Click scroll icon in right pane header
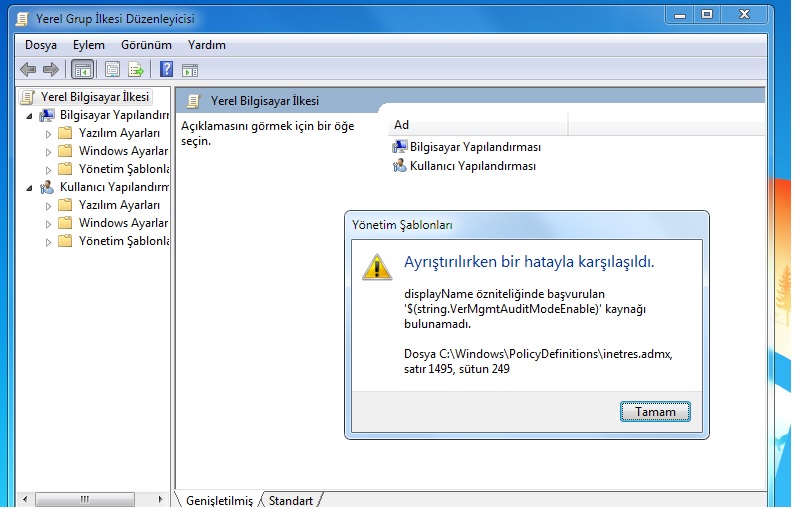793x509 pixels. click(x=193, y=101)
